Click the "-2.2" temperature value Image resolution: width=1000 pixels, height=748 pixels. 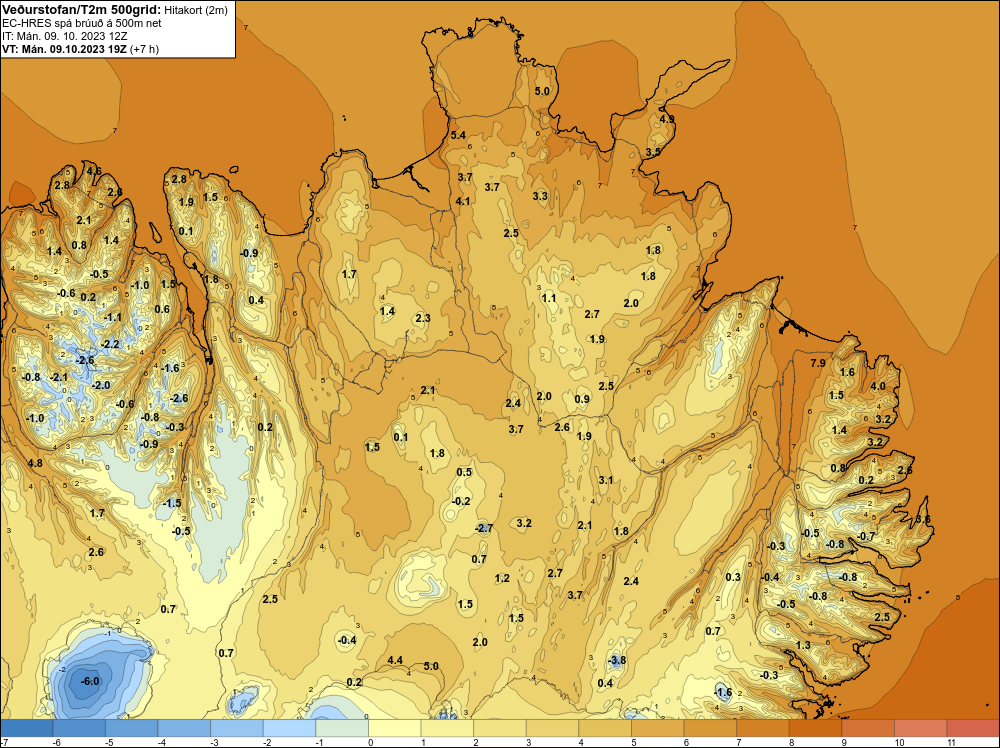point(110,344)
